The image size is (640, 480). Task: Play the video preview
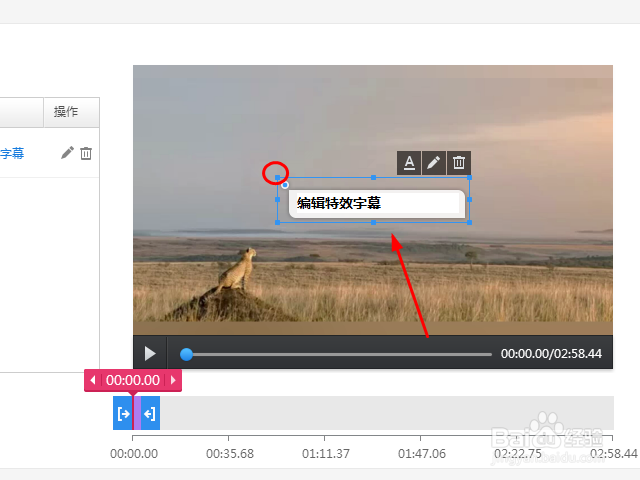point(150,353)
